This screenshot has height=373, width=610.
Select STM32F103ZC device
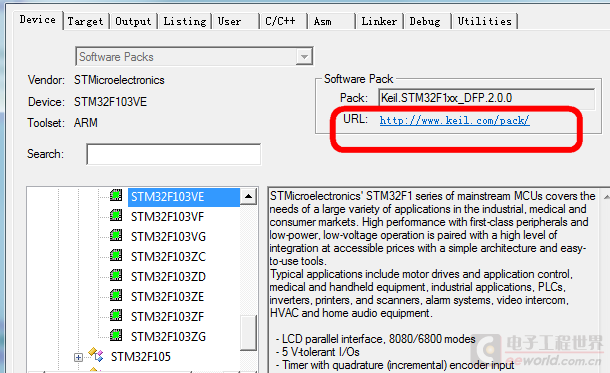tap(168, 257)
